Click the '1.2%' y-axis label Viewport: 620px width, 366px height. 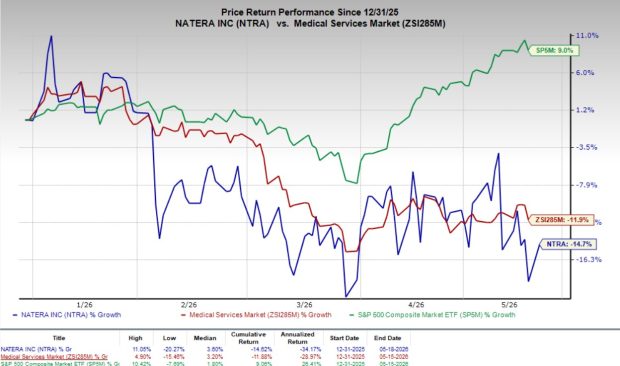585,110
